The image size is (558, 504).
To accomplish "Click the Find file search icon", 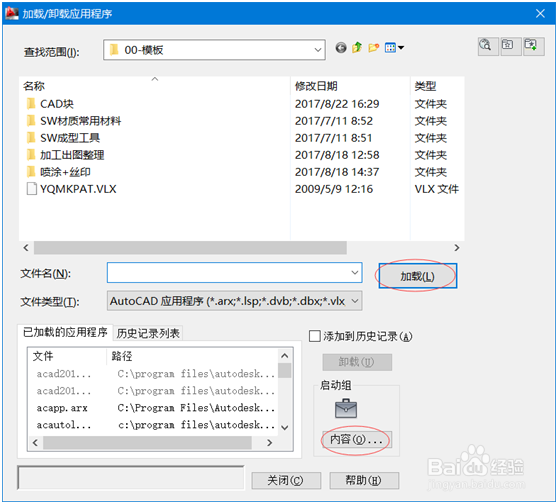I will tap(488, 46).
